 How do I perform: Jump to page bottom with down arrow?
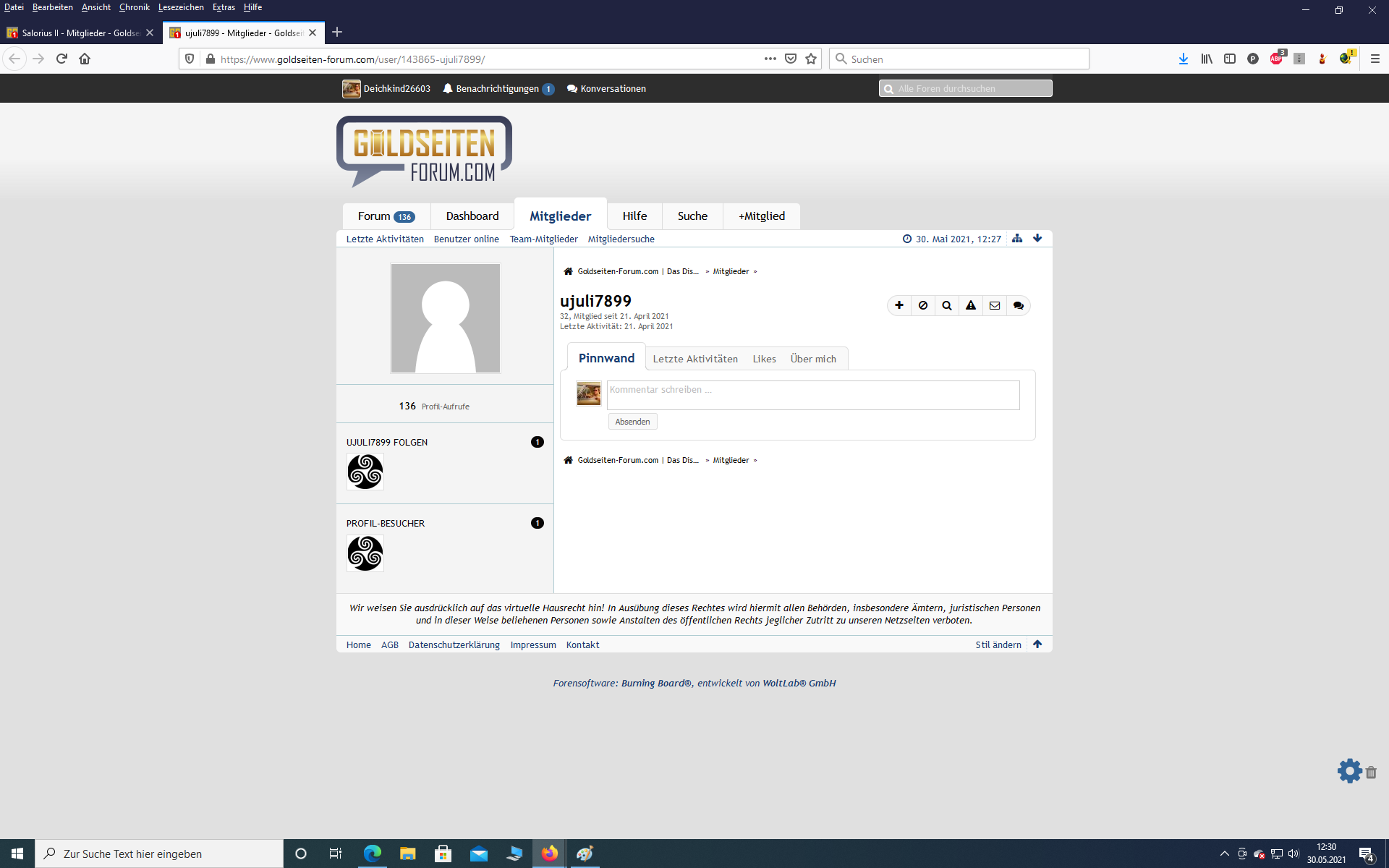1037,238
